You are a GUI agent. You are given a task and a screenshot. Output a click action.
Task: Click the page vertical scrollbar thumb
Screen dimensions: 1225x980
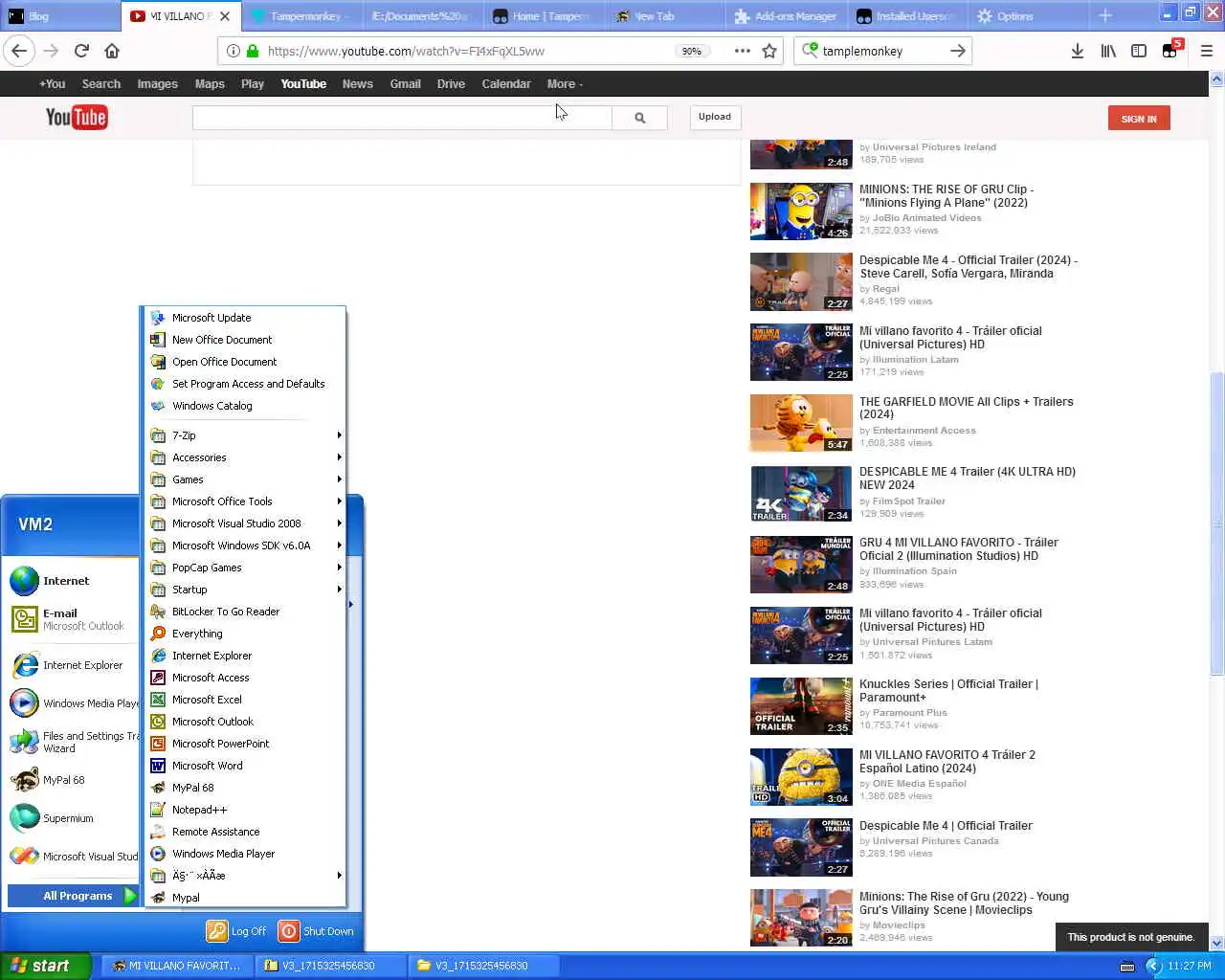tap(1216, 523)
